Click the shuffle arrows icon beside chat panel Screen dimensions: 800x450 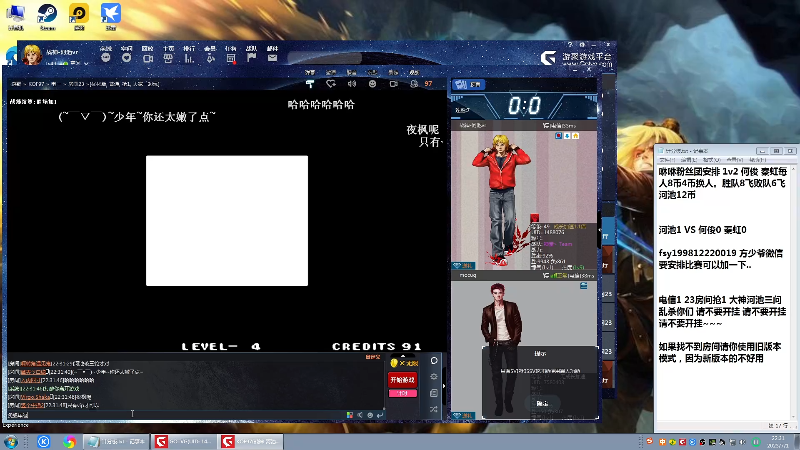click(434, 409)
